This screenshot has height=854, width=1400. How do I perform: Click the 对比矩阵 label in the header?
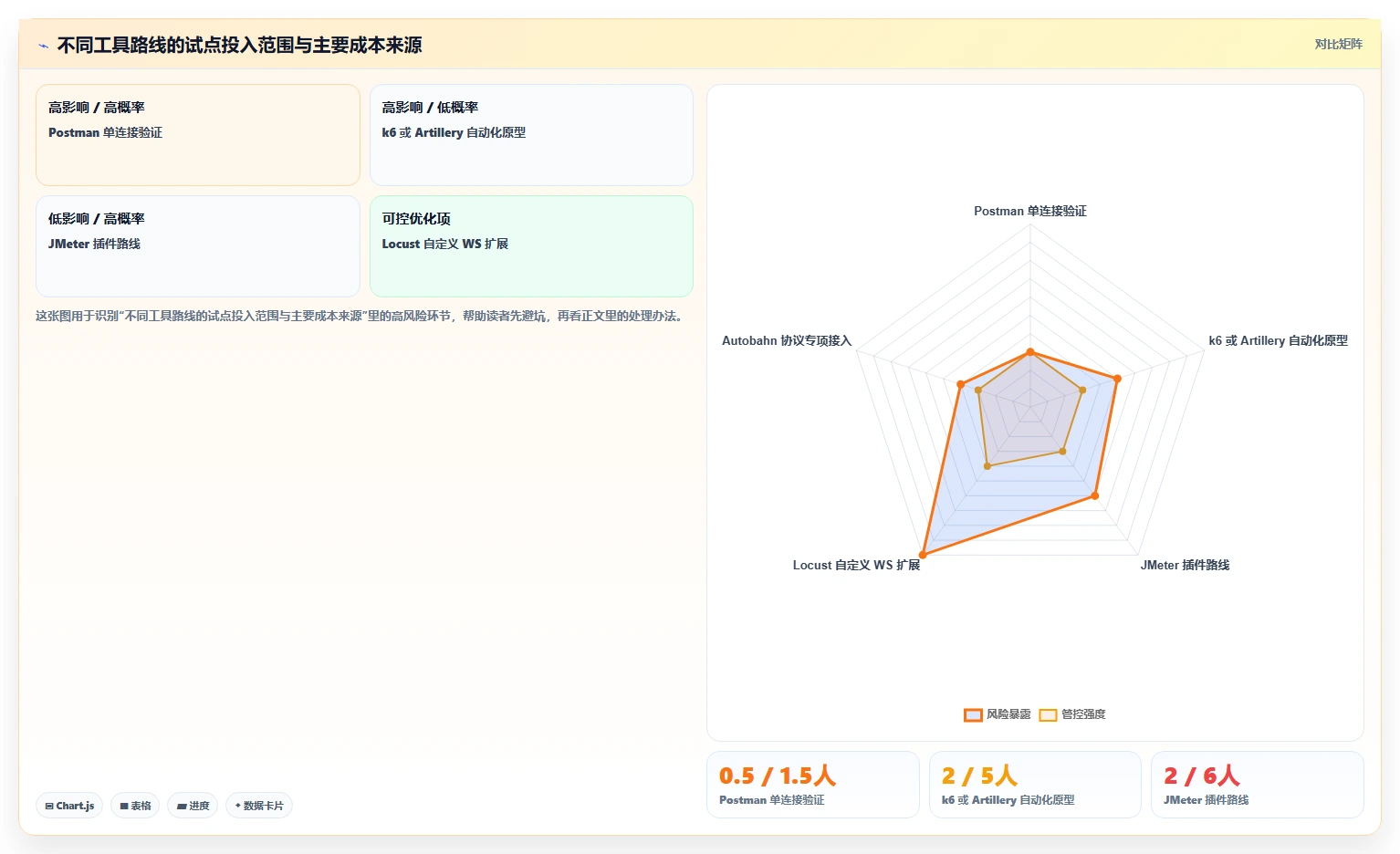point(1338,44)
